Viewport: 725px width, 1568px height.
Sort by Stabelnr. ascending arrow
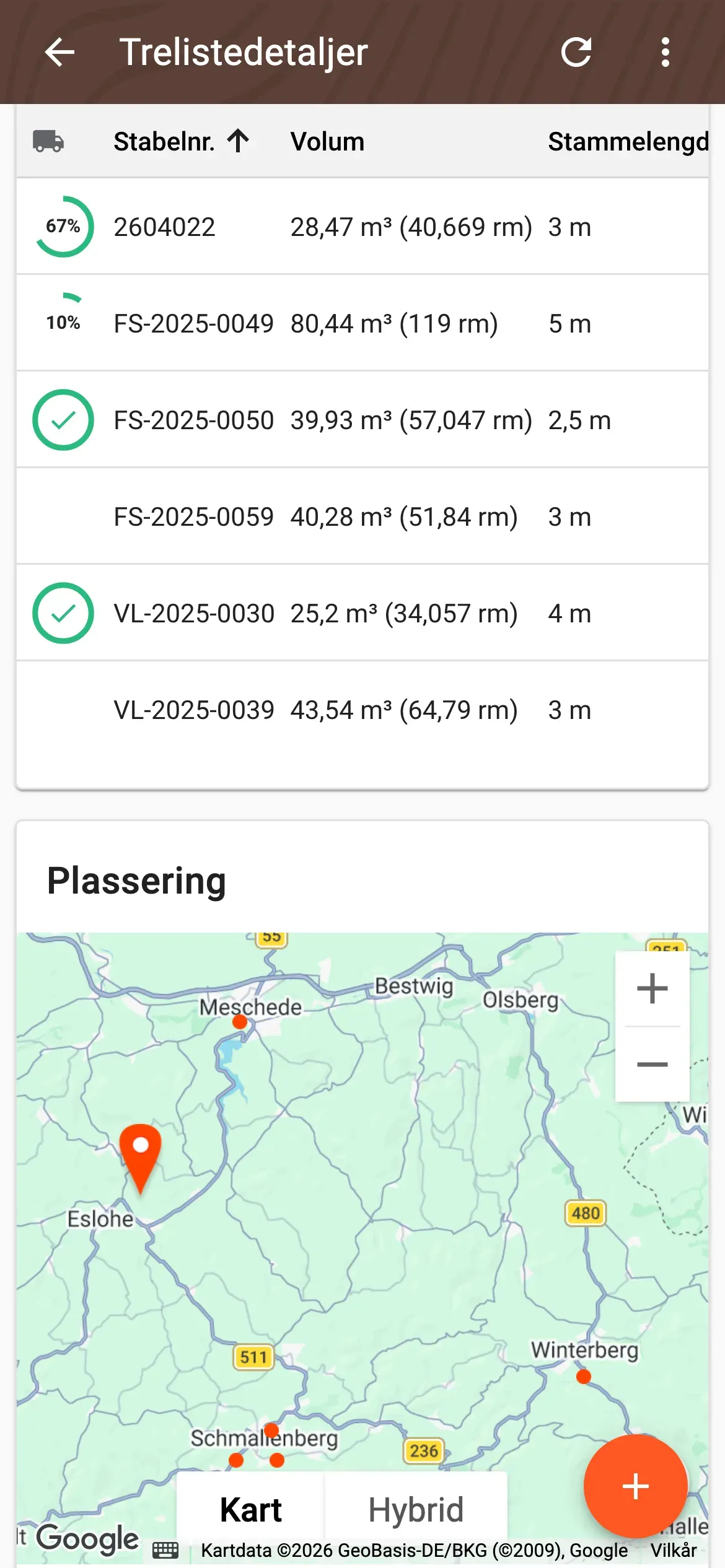pyautogui.click(x=238, y=141)
